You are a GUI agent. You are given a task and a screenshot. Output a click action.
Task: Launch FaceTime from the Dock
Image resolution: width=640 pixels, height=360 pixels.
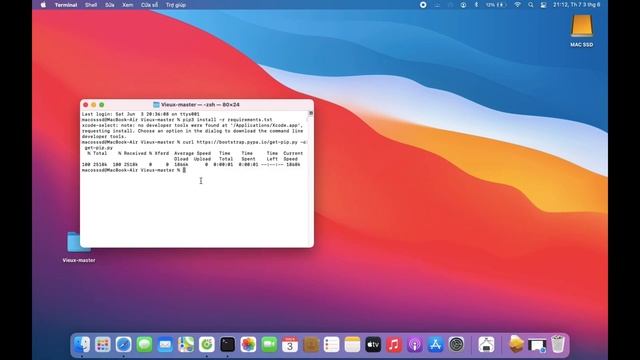tap(269, 344)
